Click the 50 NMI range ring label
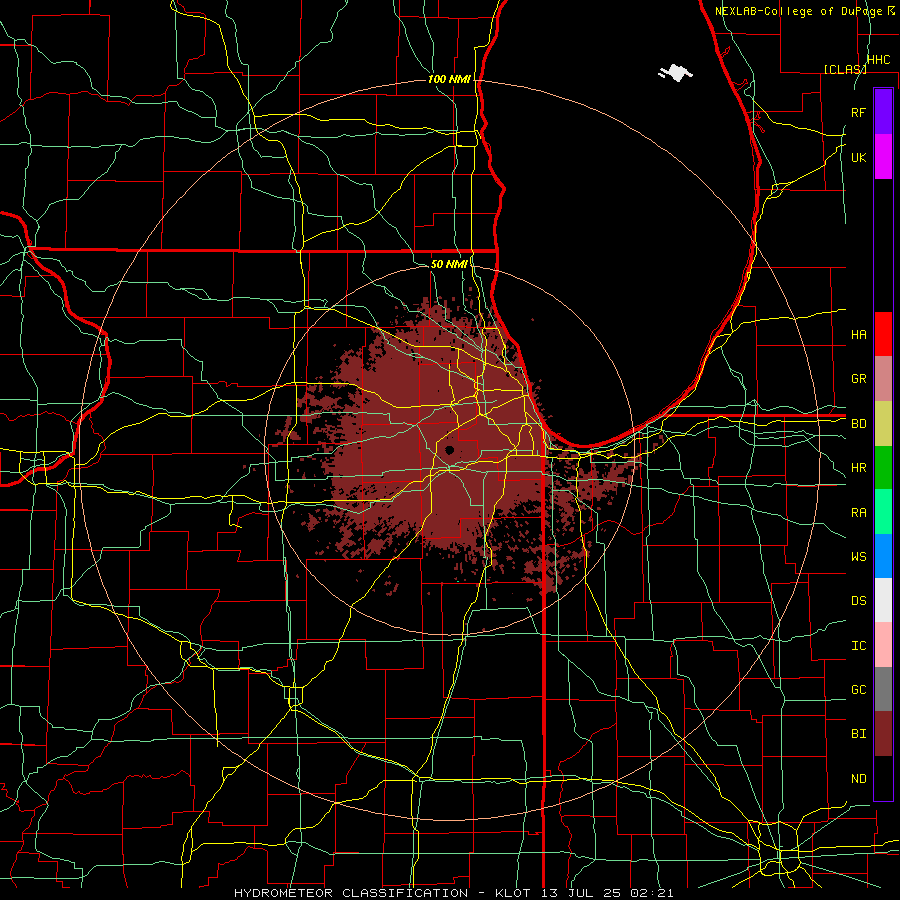Screen dimensions: 900x900 pyautogui.click(x=449, y=264)
